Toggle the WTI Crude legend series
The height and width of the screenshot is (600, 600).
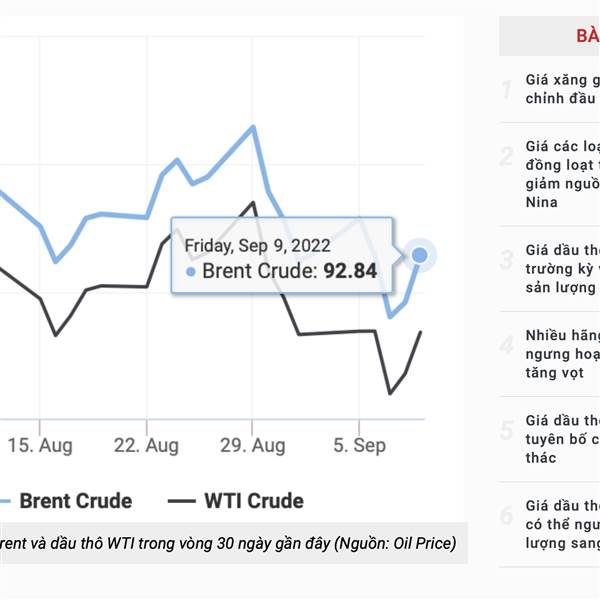[236, 501]
